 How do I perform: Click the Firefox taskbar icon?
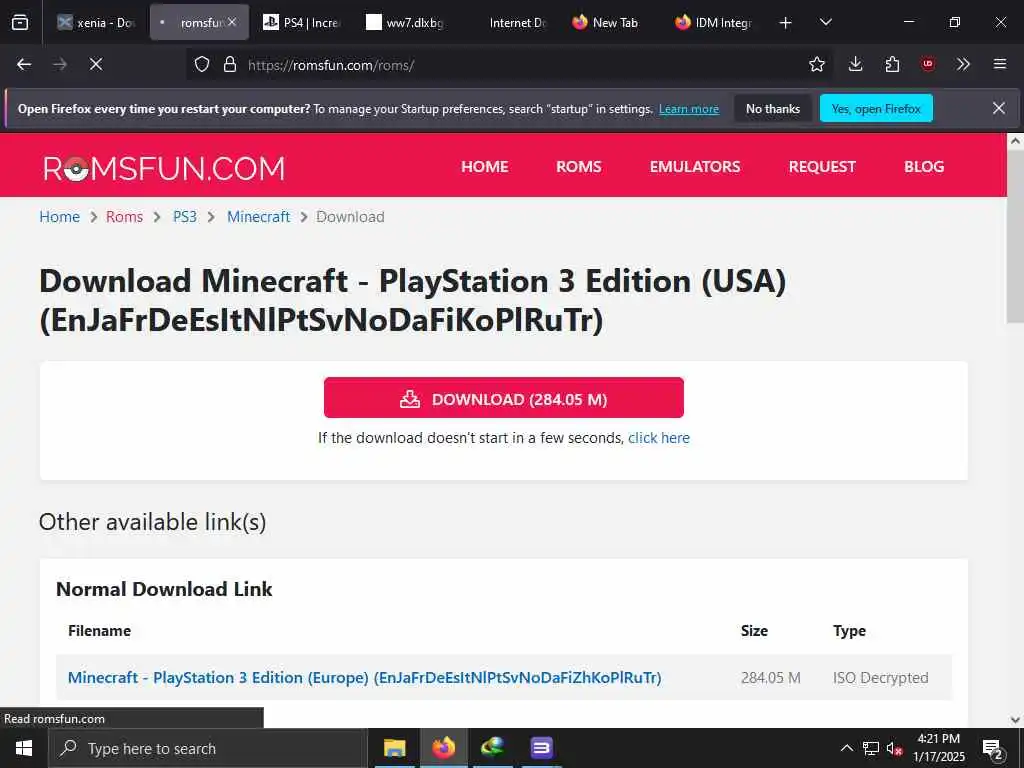tap(443, 748)
